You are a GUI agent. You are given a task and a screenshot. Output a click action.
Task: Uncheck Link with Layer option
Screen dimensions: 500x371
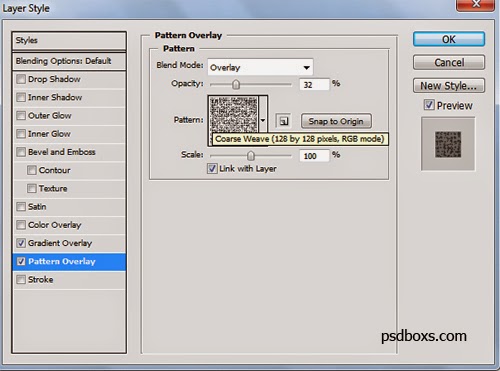click(x=212, y=168)
